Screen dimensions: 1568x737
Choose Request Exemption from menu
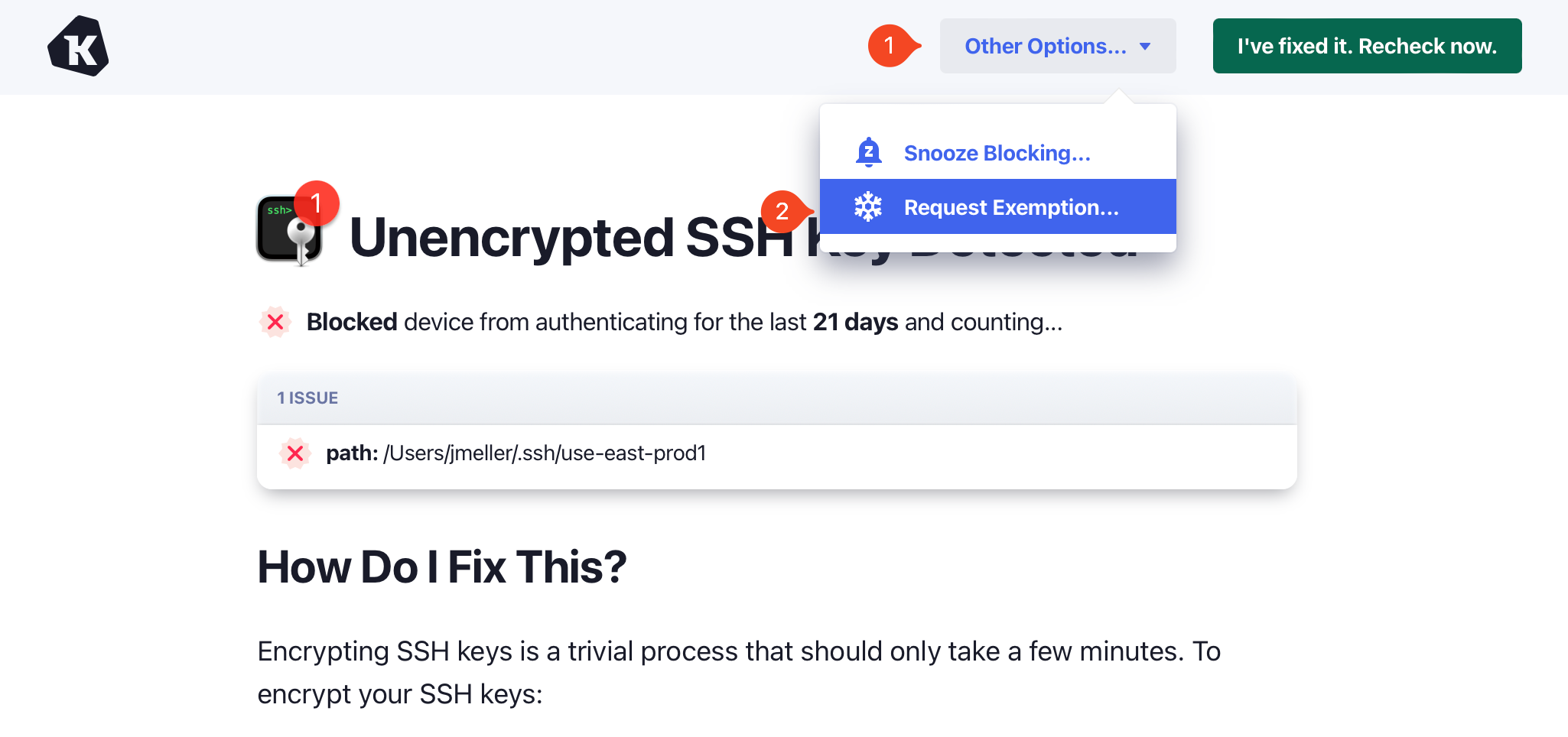click(1010, 207)
